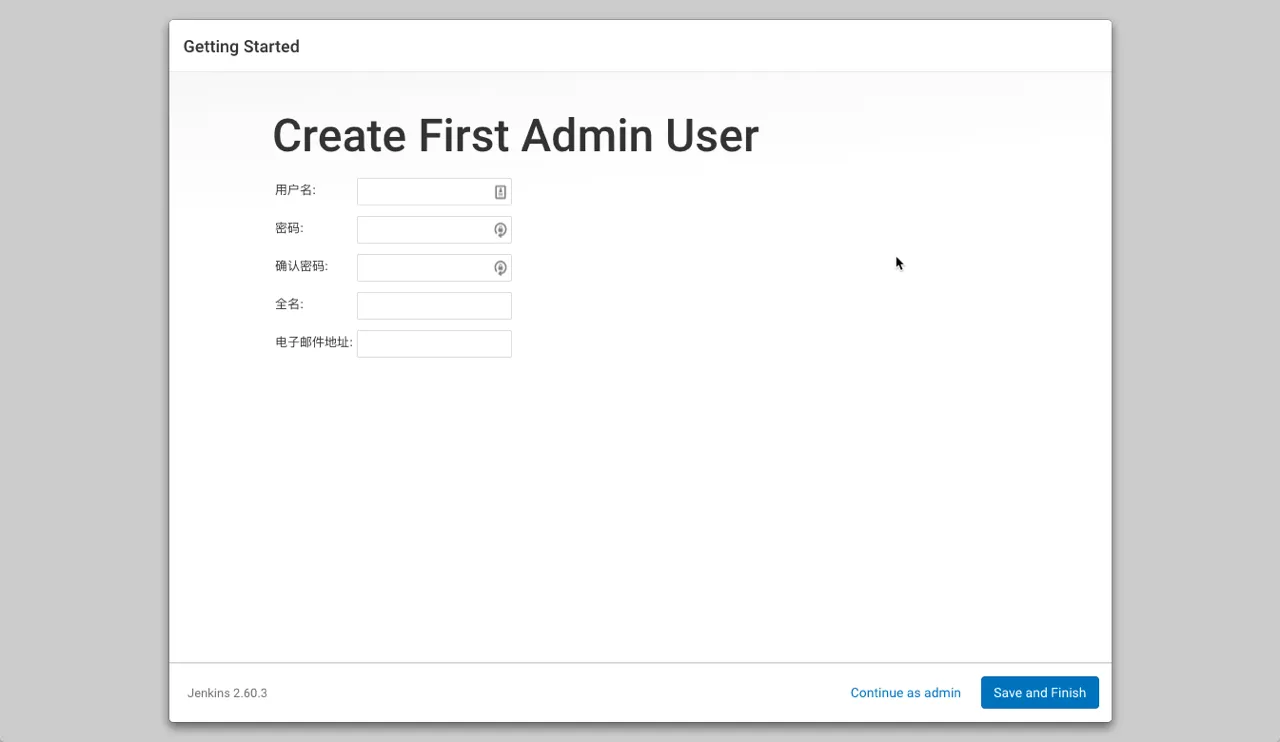Click the autofill contact icon in username field
Screen dimensions: 1280x742
click(500, 192)
